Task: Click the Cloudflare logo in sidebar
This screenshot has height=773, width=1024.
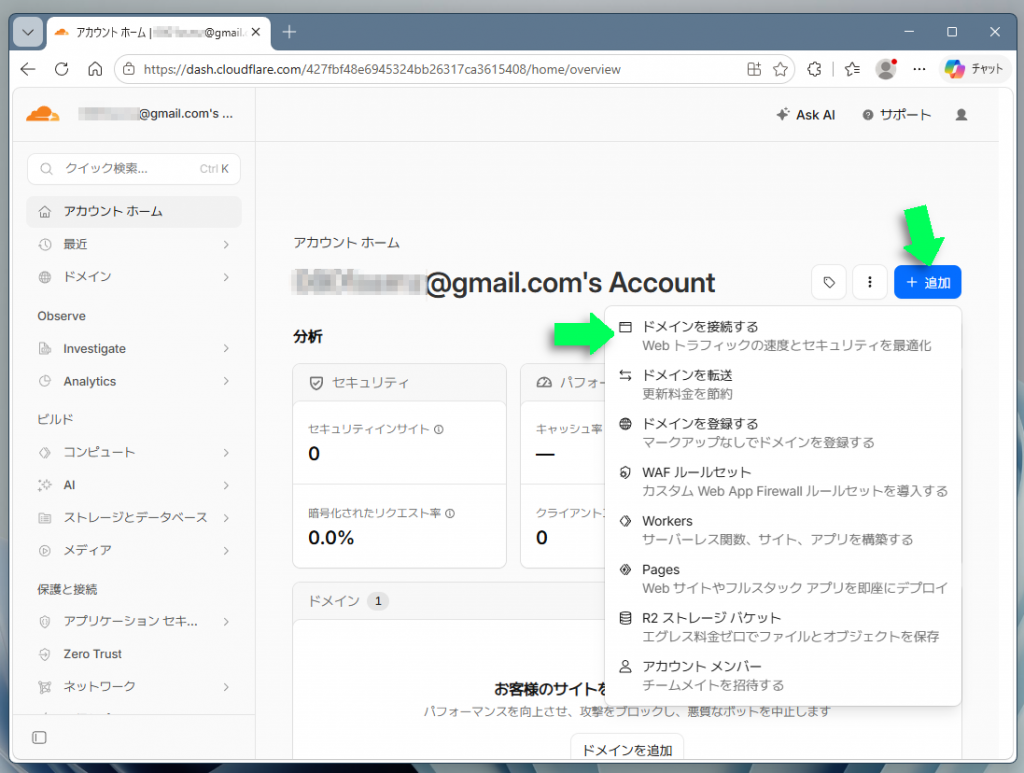Action: (x=42, y=114)
